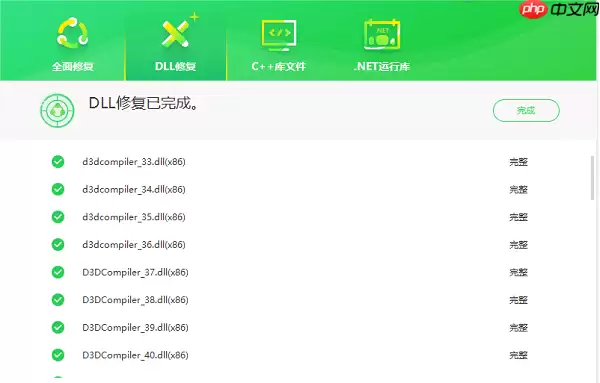Screen dimensions: 600x383
Task: Select the d3dcompiler_33.dll(x86) file name
Action: tap(134, 162)
